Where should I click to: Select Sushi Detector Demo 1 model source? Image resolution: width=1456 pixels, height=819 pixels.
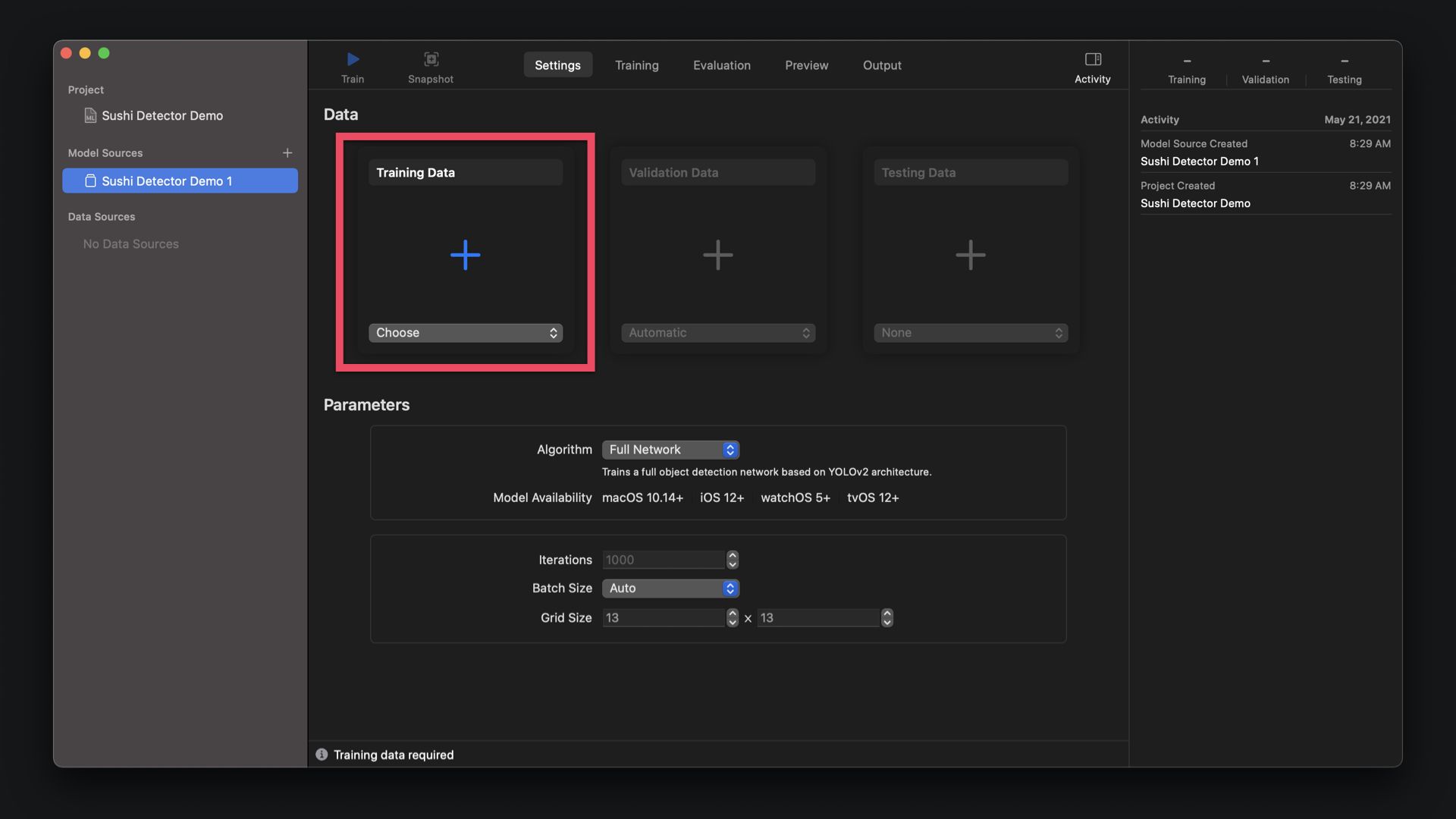tap(167, 181)
